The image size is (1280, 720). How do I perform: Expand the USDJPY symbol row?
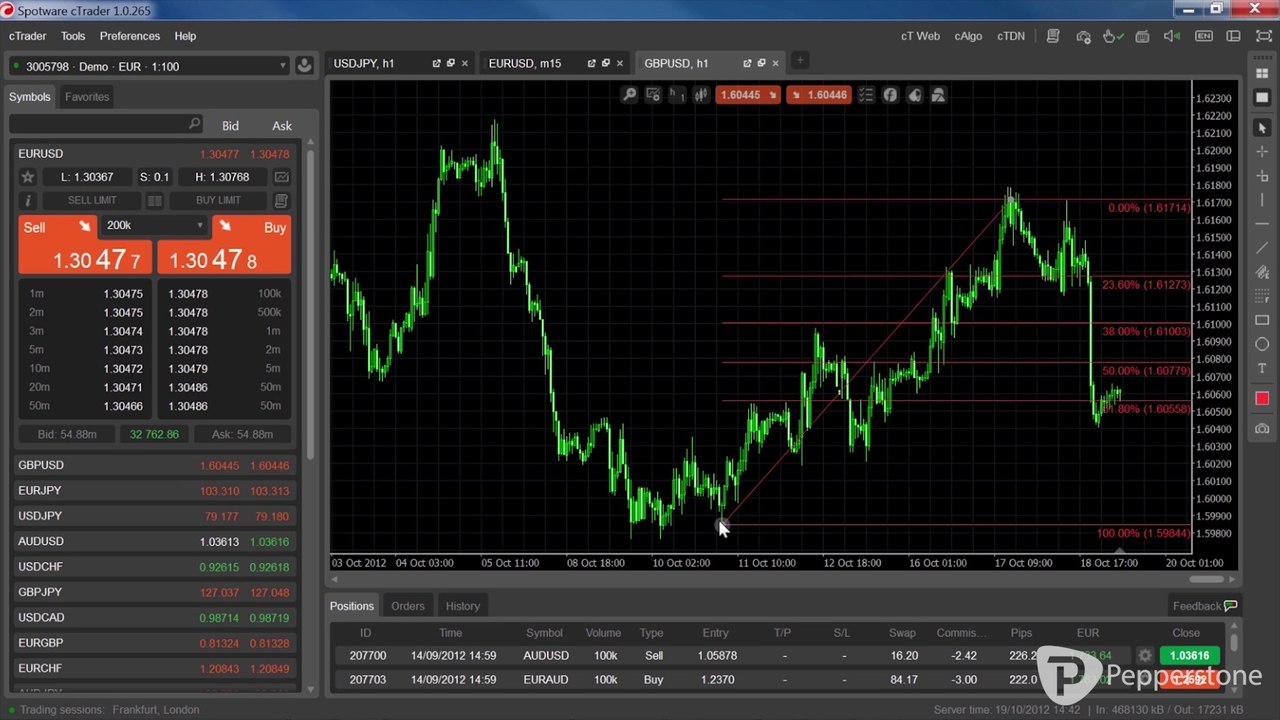pos(155,516)
